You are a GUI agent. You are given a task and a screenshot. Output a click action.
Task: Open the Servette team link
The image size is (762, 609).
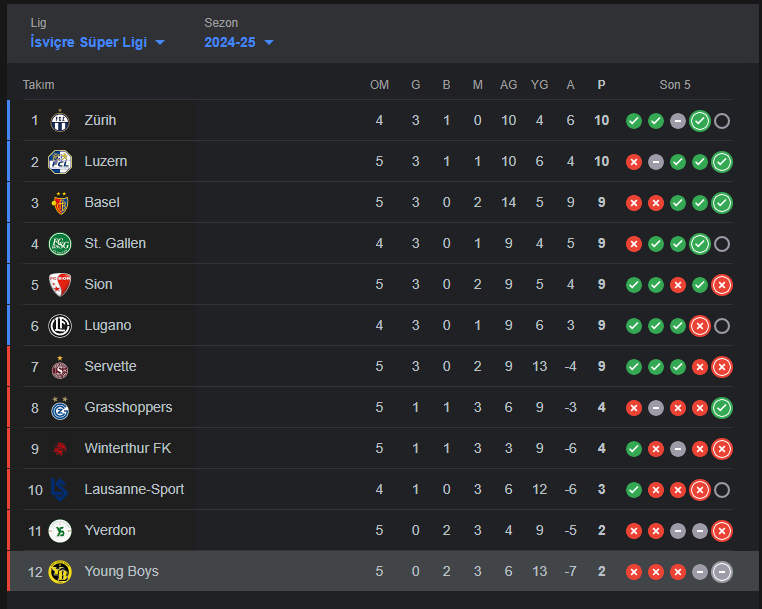[110, 366]
